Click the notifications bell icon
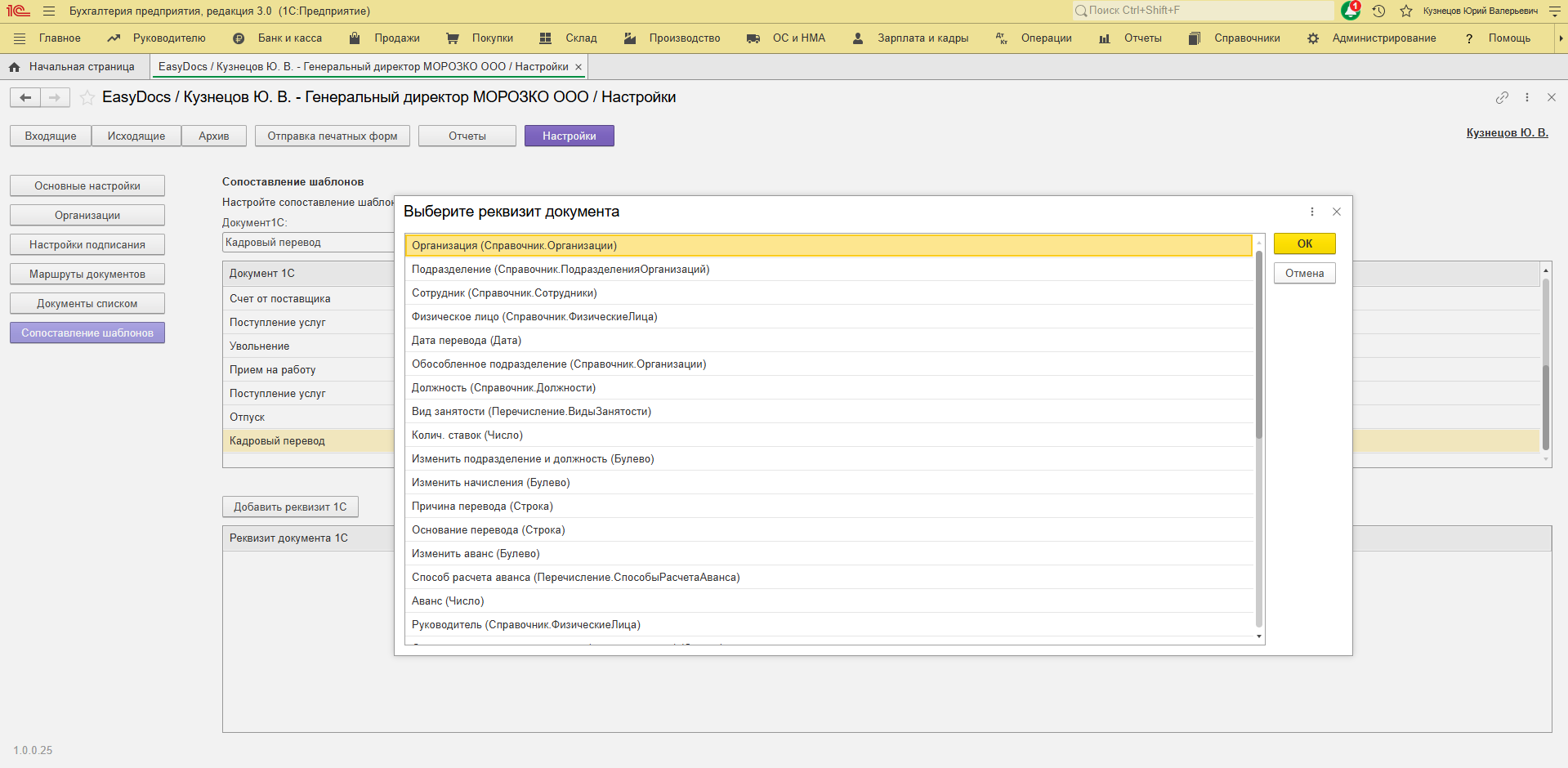 [x=1351, y=11]
